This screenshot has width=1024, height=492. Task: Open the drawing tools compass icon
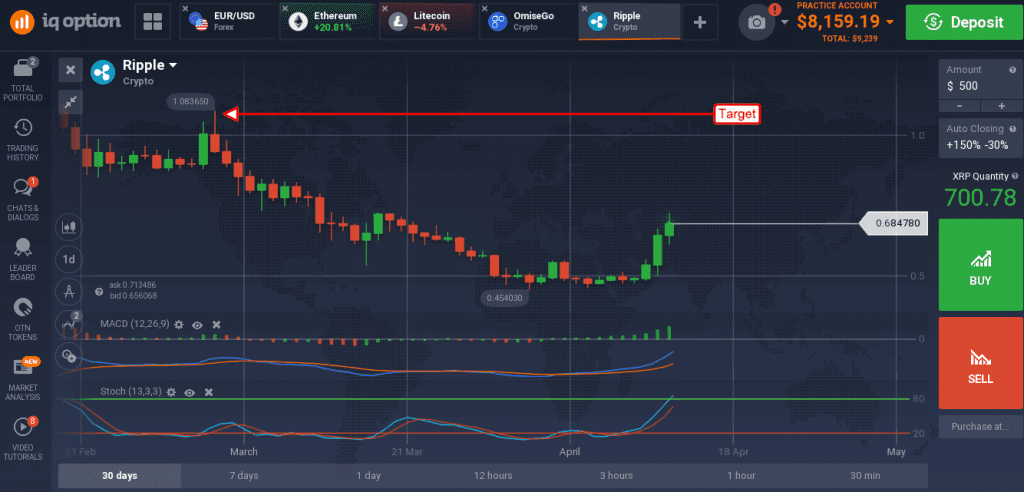pyautogui.click(x=69, y=291)
